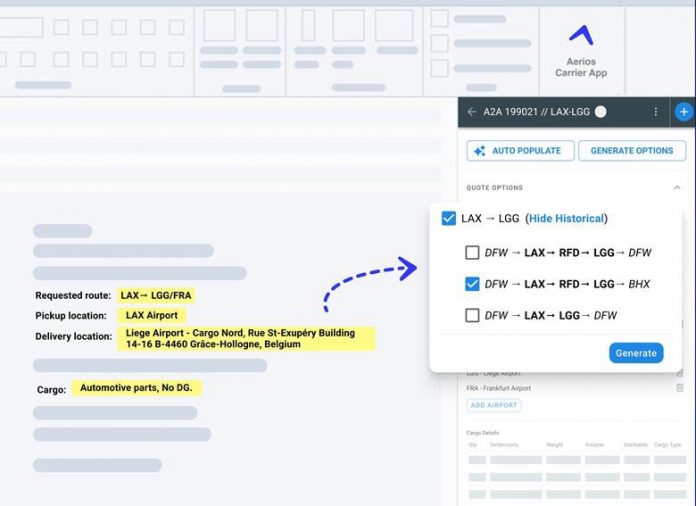Delete the LGG Liege Airport entry

[x=680, y=372]
